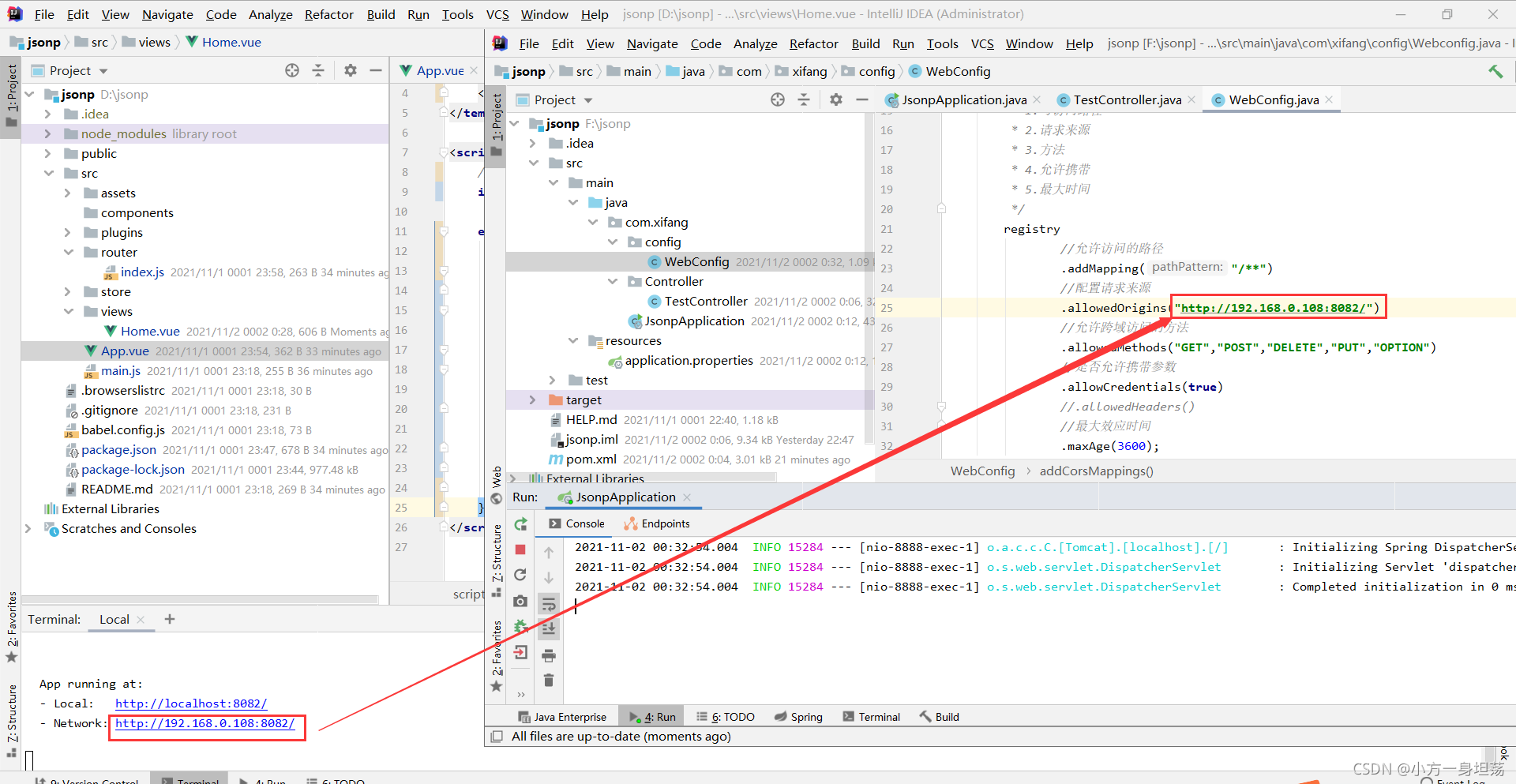Click the exit icon in Run panel sidebar
The width and height of the screenshot is (1516, 784).
click(520, 652)
